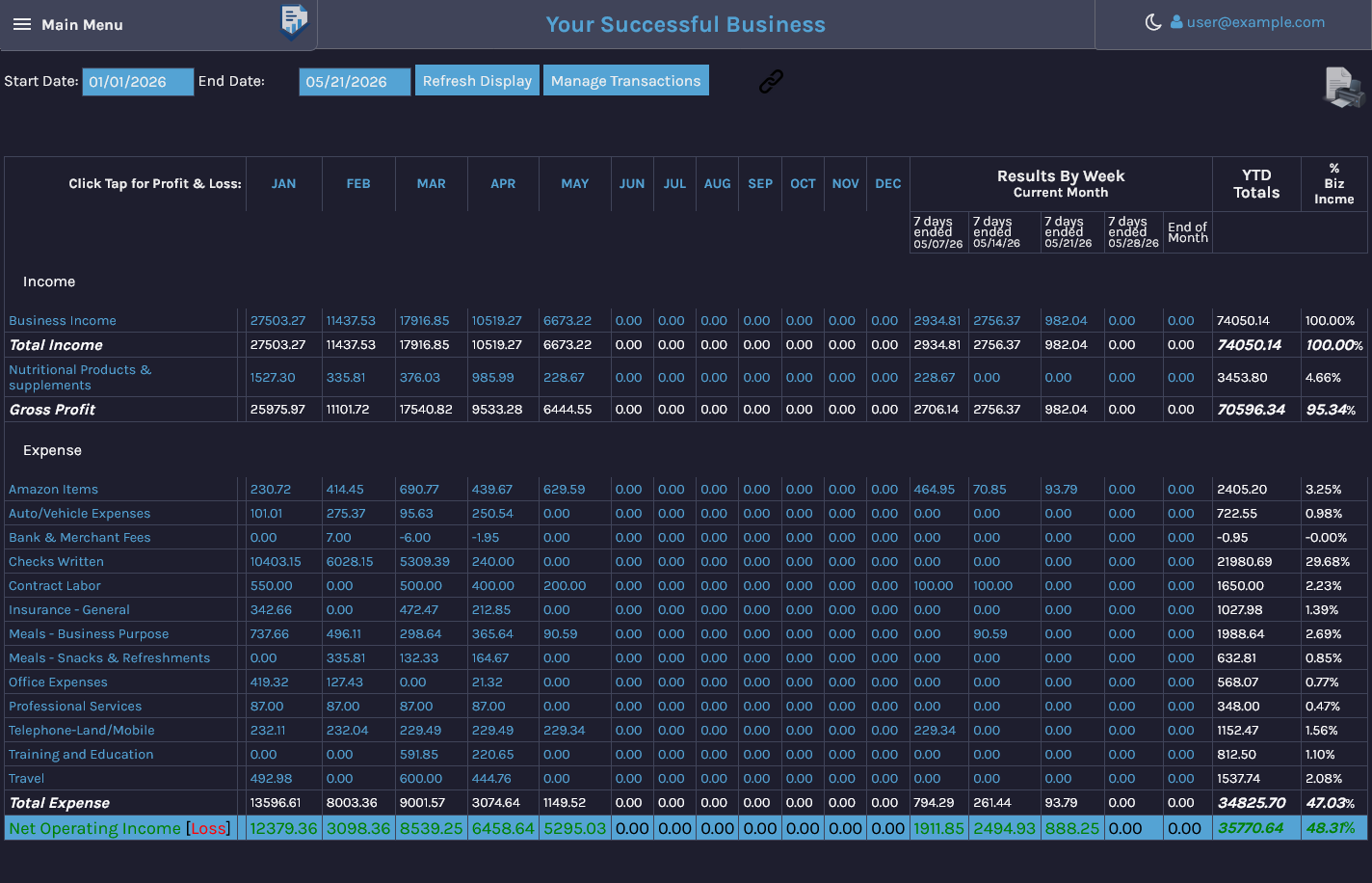Open JUN profit & loss column
The image size is (1372, 883).
pos(632,184)
